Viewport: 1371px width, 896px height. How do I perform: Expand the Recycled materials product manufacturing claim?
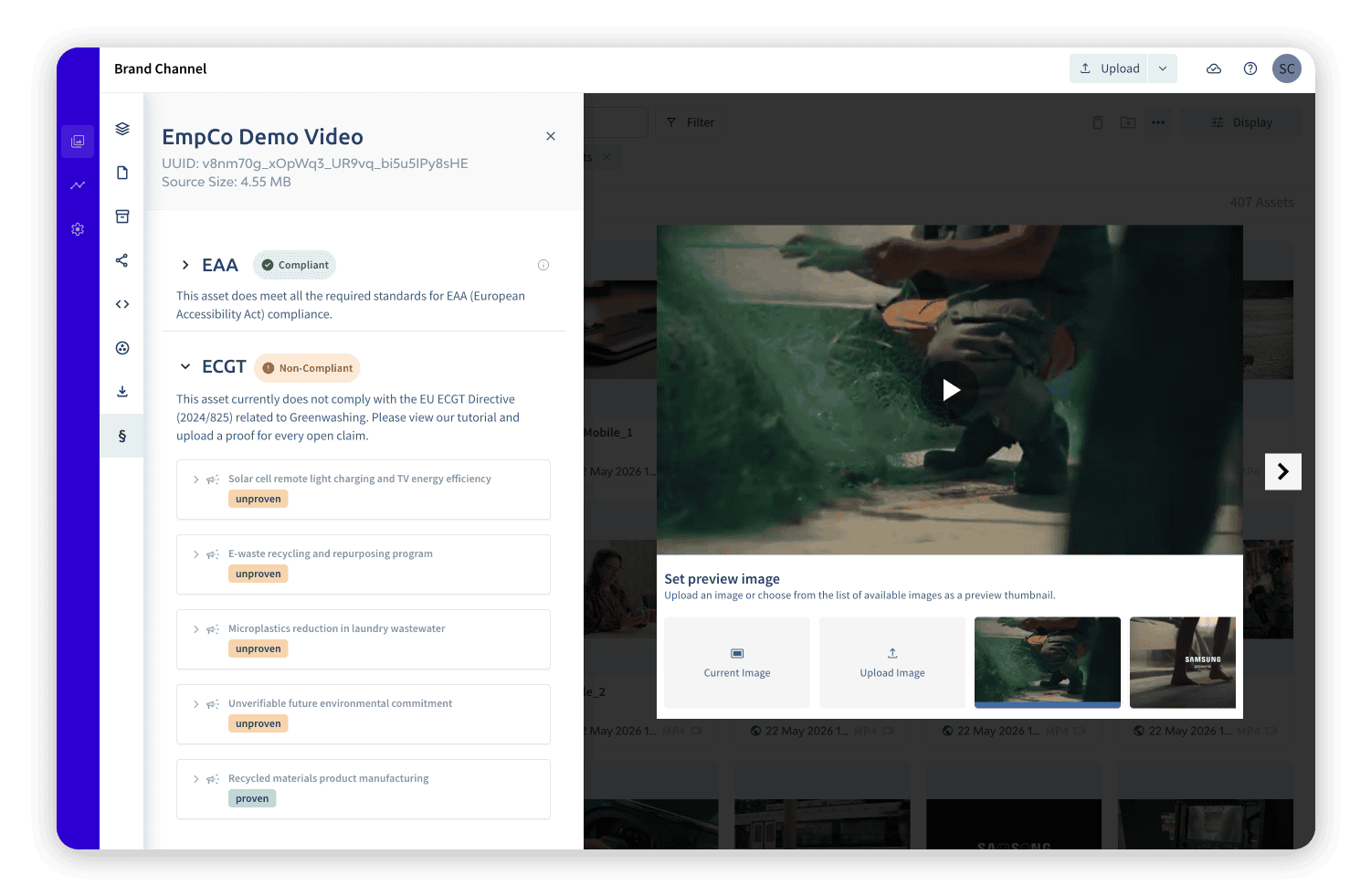[196, 778]
